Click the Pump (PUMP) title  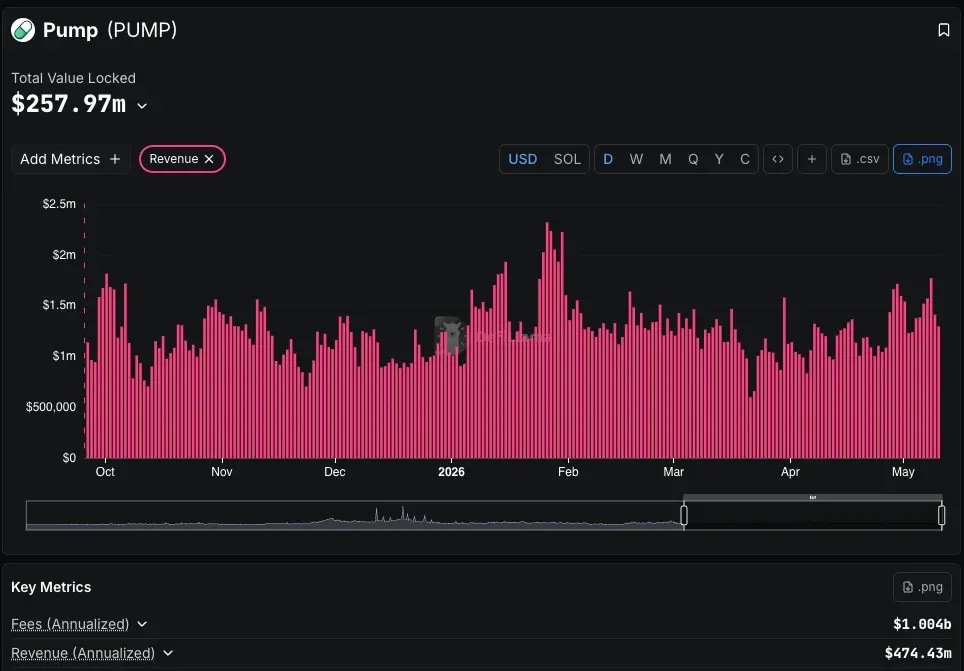(110, 30)
